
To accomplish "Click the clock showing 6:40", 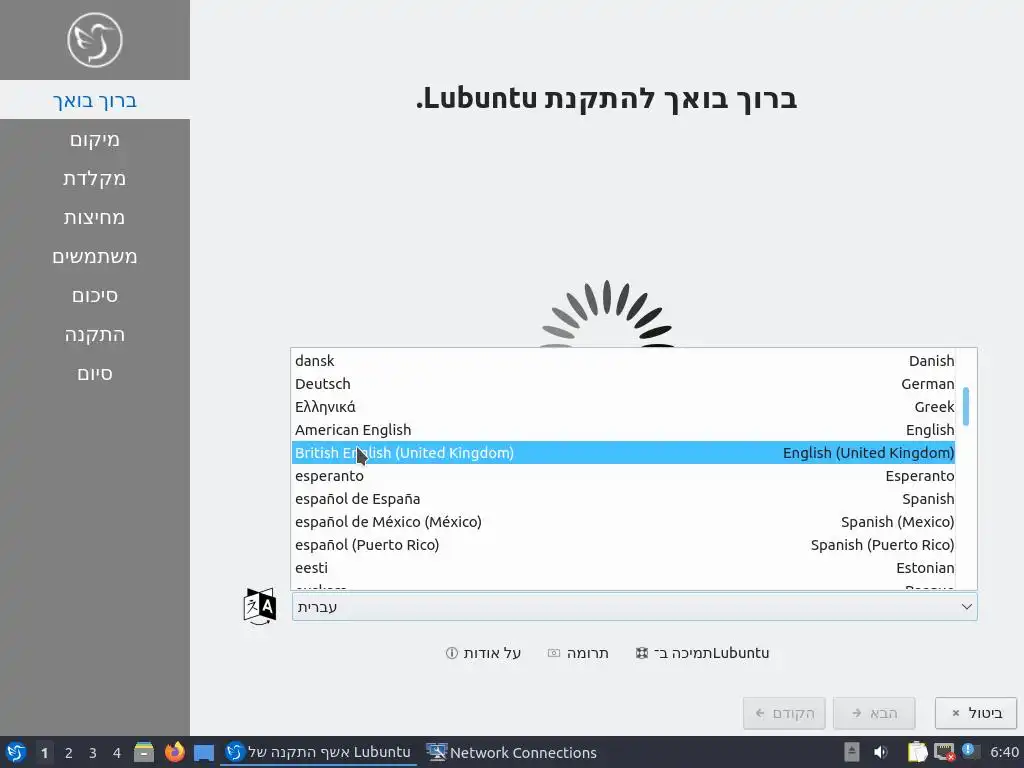I will click(1004, 752).
